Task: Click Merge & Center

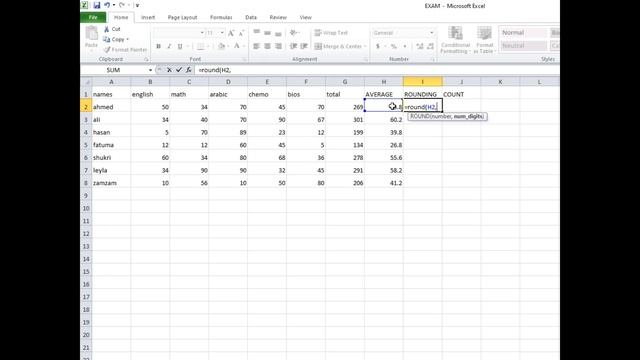Action: tap(338, 46)
